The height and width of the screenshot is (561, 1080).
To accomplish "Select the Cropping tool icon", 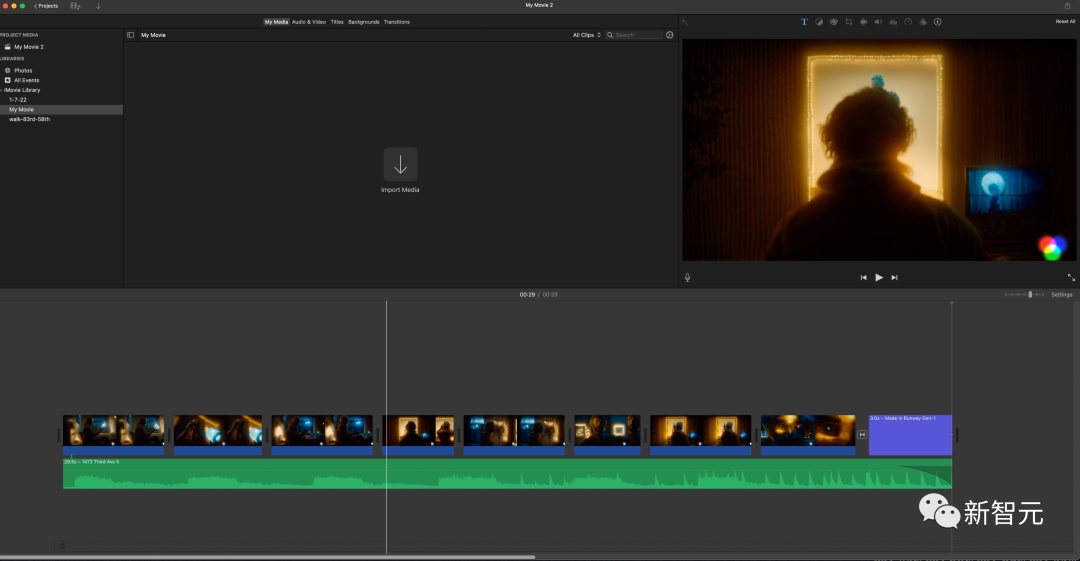I will (849, 22).
